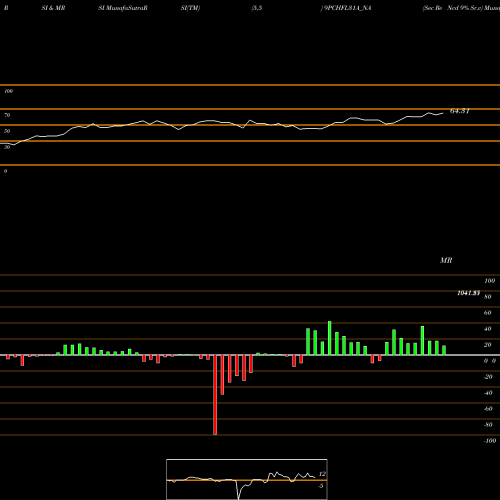Click the 'SI & MR' header text
Image resolution: width=500 pixels, height=500 pixels.
[x=53, y=8]
